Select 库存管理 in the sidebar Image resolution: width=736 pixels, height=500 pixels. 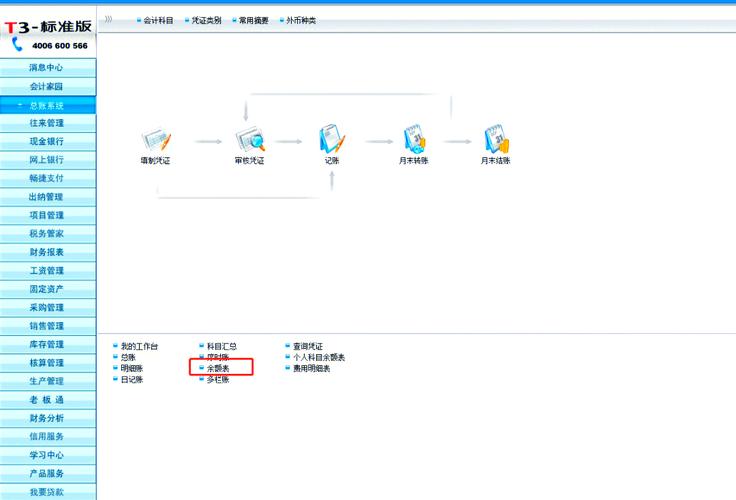coord(48,344)
